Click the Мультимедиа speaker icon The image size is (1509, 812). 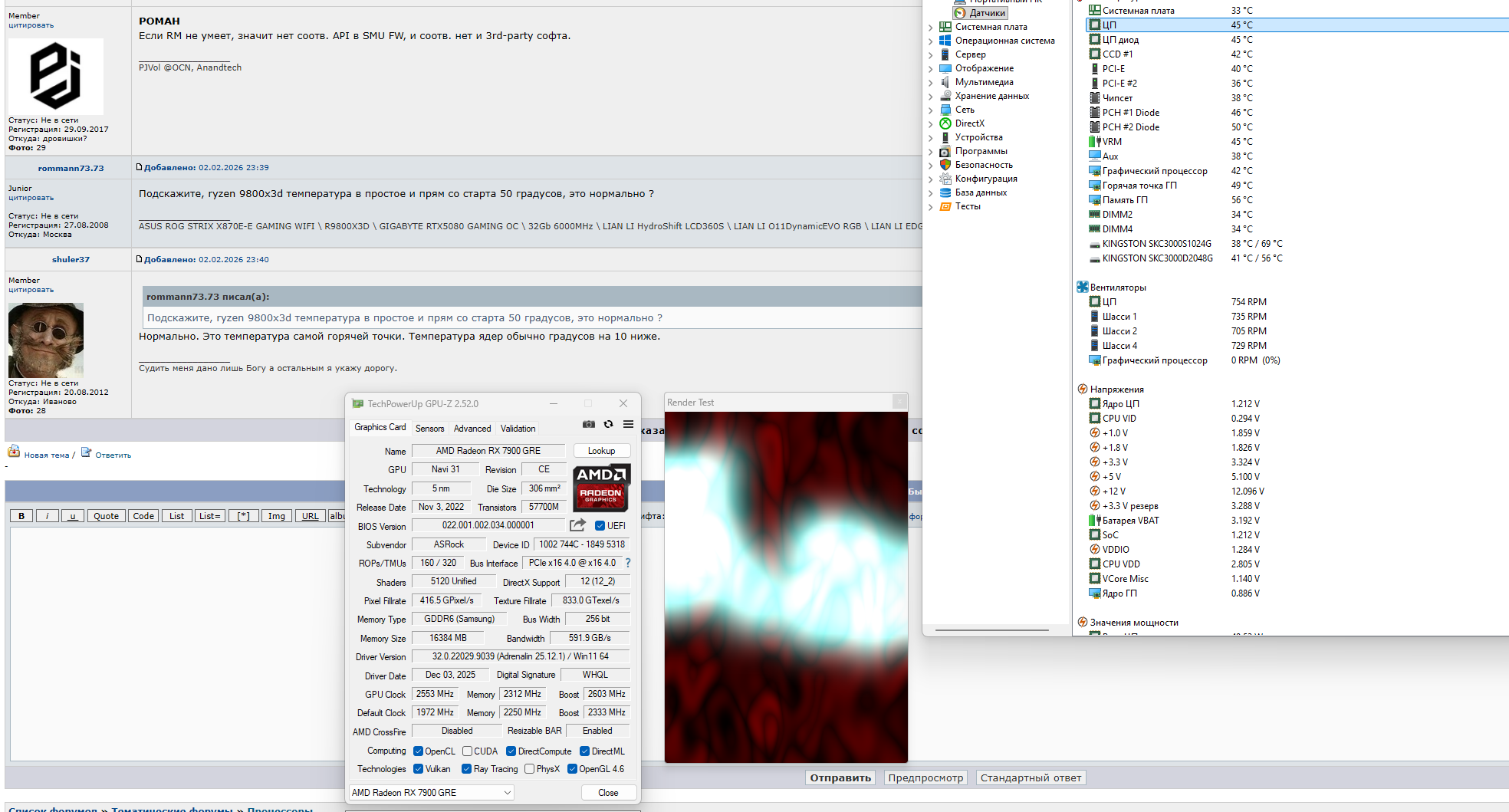pos(945,82)
